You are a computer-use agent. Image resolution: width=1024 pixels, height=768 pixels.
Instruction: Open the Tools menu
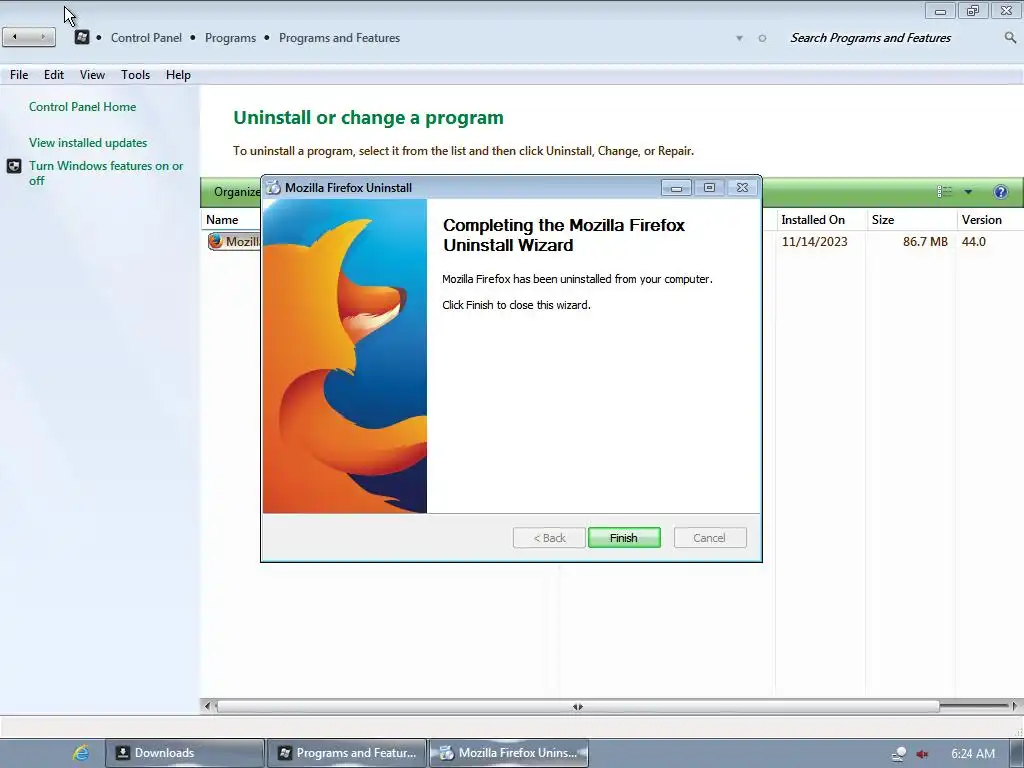coord(135,74)
